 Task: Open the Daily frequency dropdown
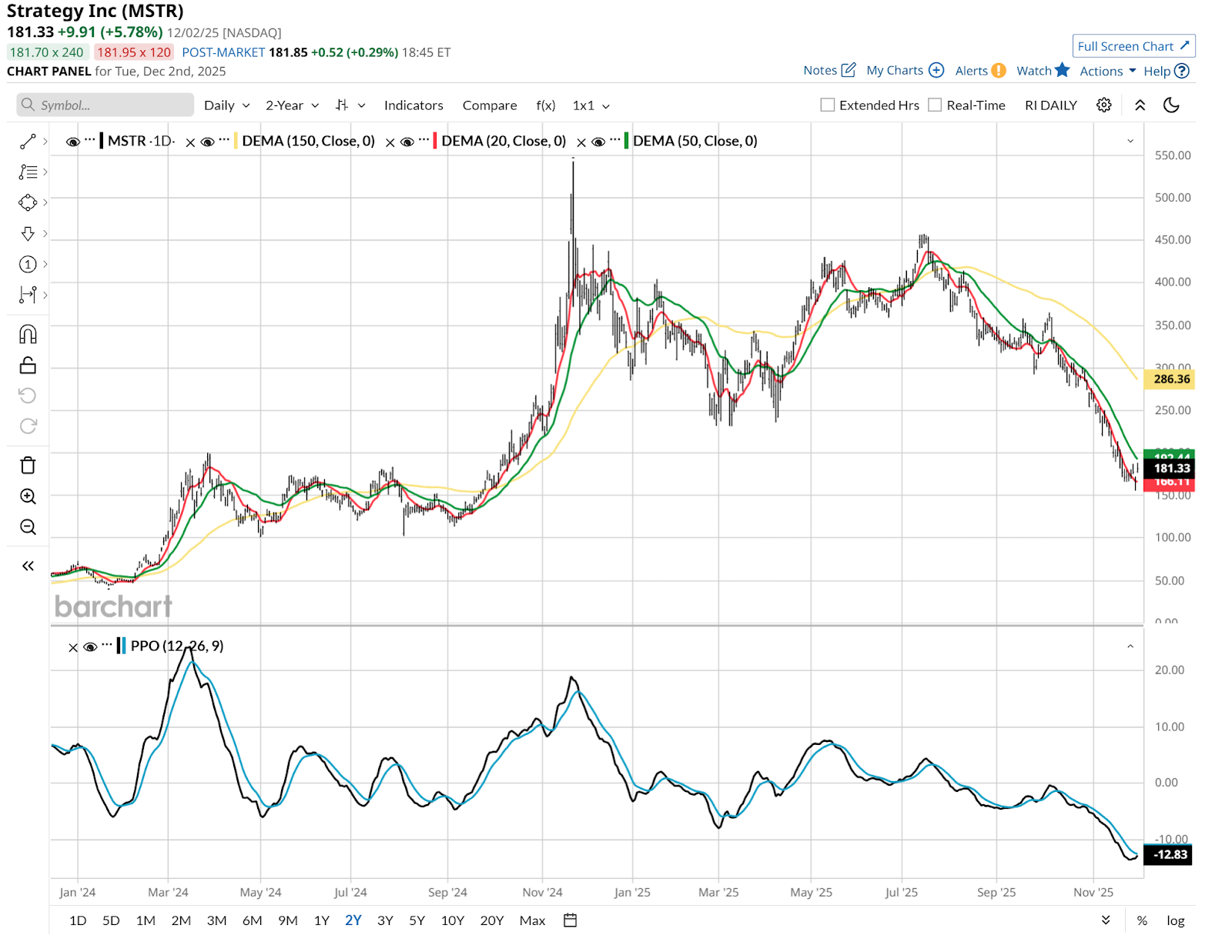click(226, 105)
